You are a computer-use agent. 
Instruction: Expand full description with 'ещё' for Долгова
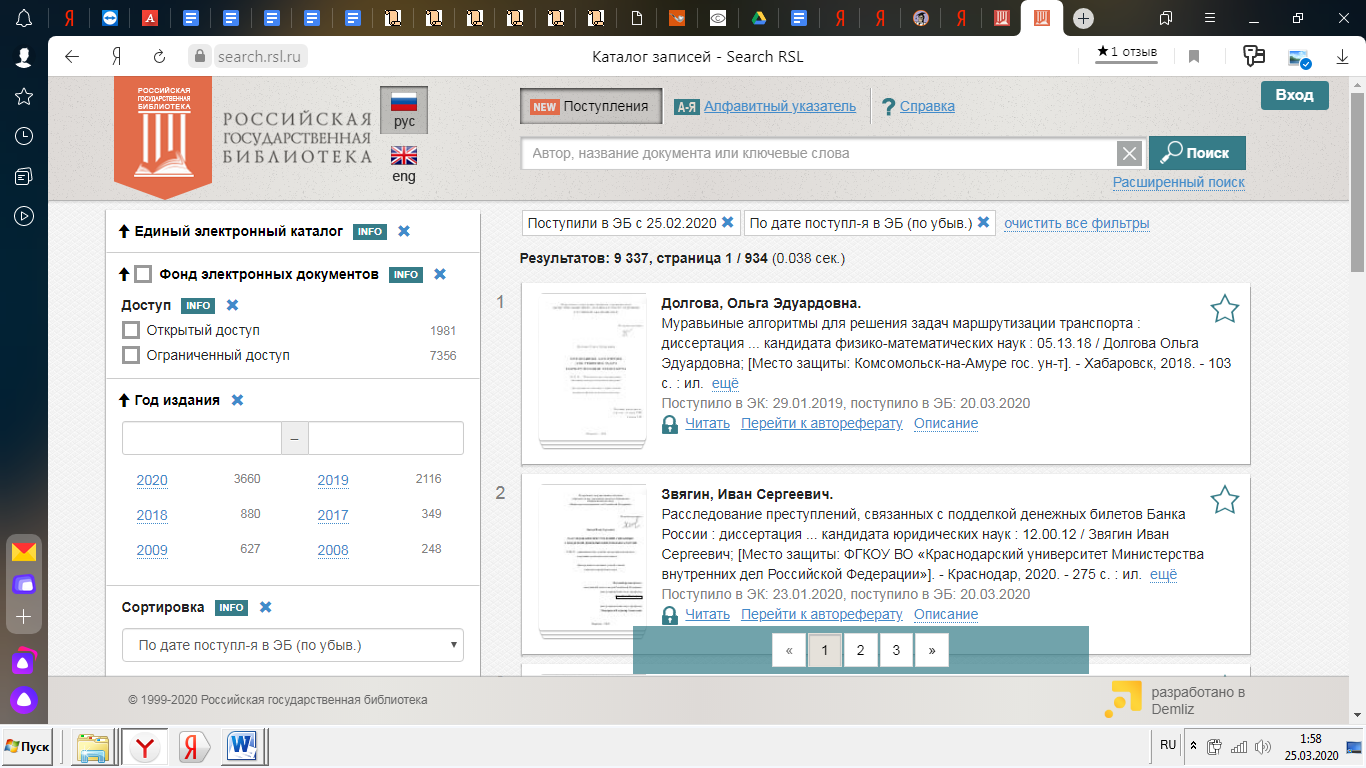(x=725, y=383)
